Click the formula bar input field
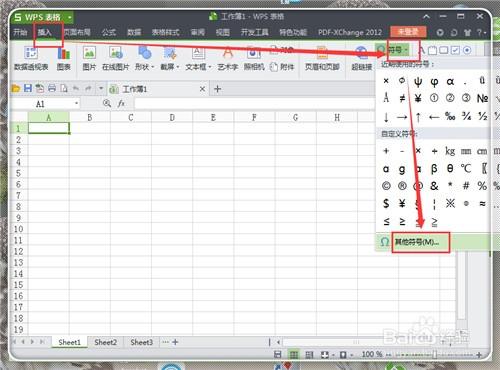Screen dimensions: 500x370 click(255, 104)
